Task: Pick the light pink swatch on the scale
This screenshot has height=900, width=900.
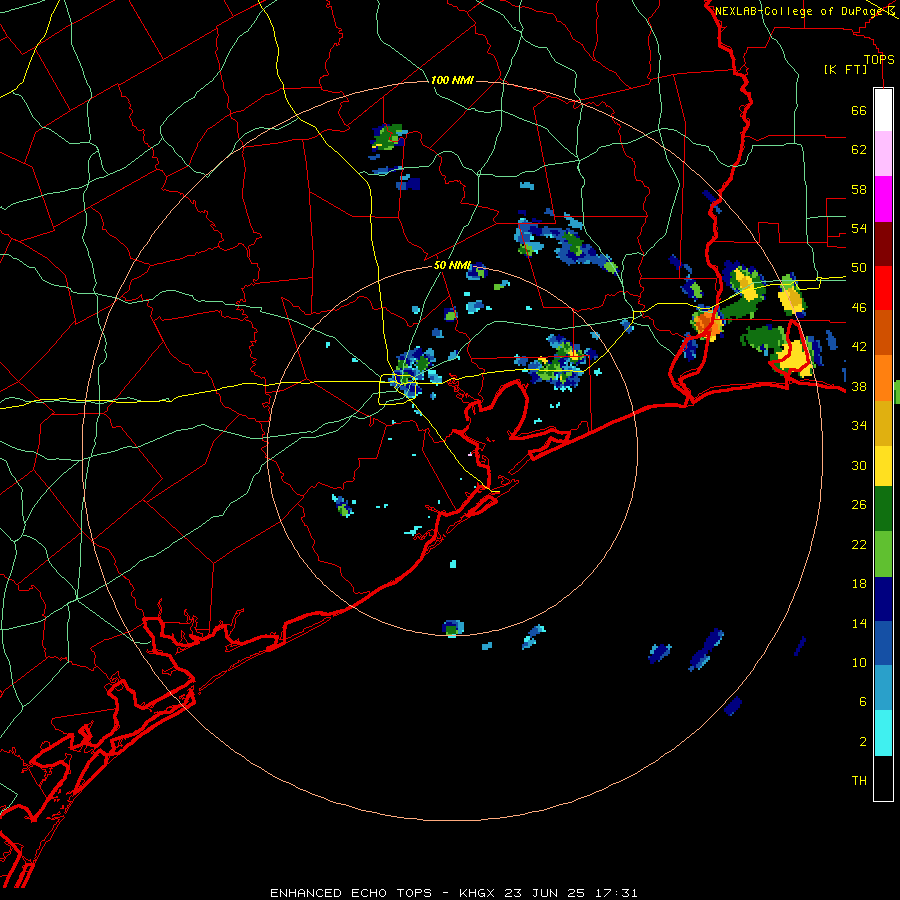Action: tap(883, 153)
